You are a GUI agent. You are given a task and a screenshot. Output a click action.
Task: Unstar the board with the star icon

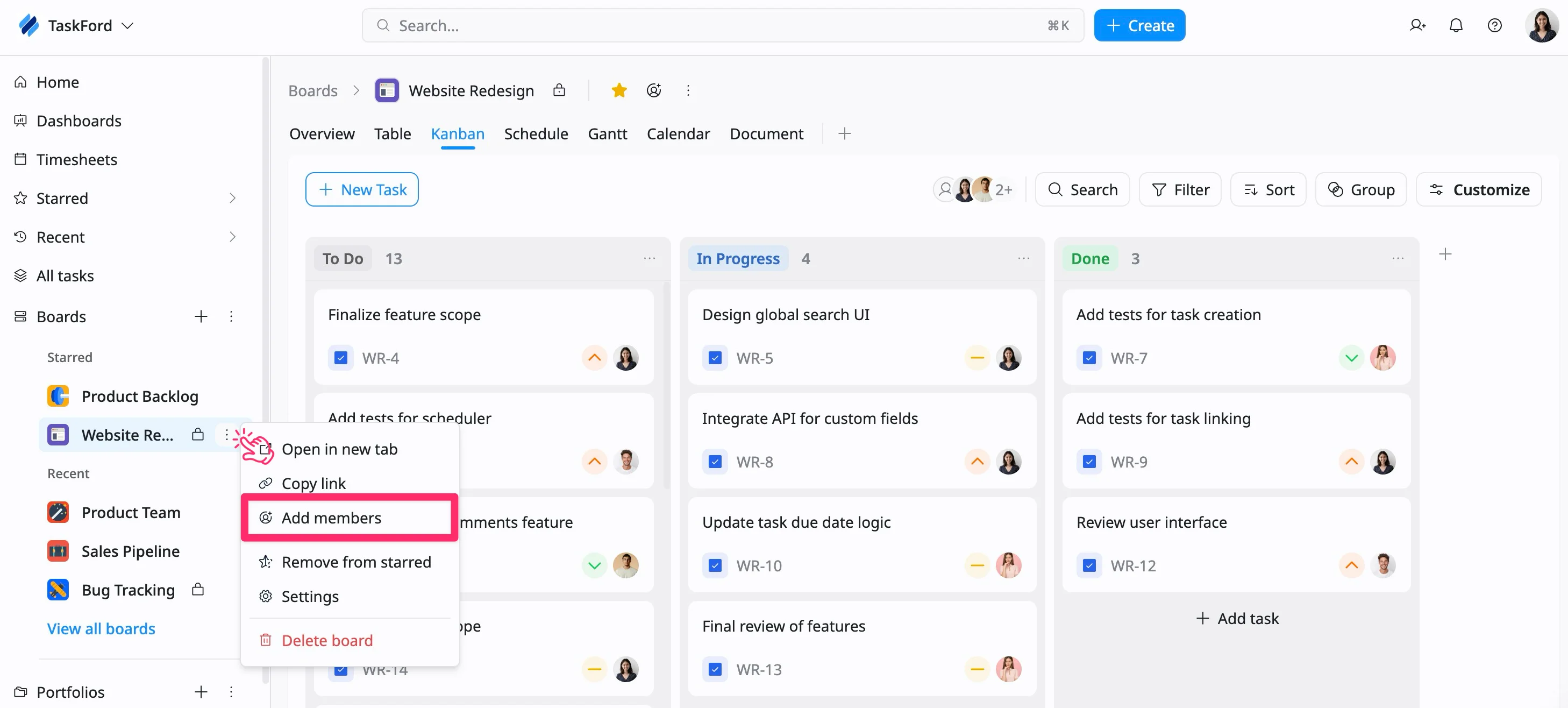[619, 90]
